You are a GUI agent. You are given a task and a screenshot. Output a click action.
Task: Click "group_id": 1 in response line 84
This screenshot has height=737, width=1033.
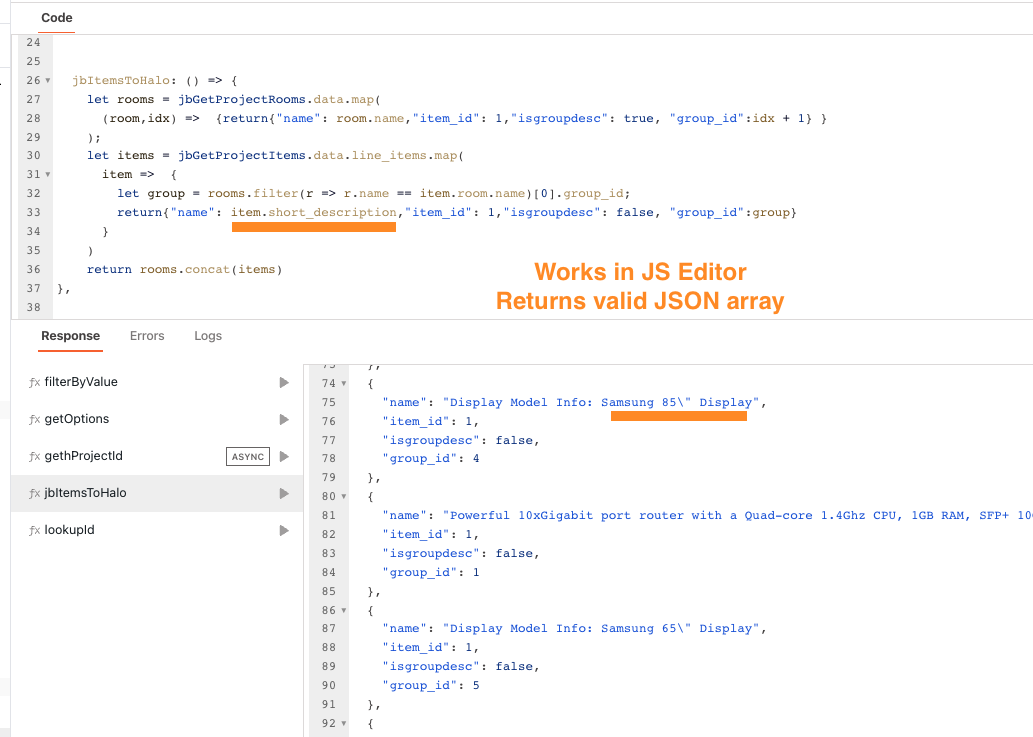431,573
